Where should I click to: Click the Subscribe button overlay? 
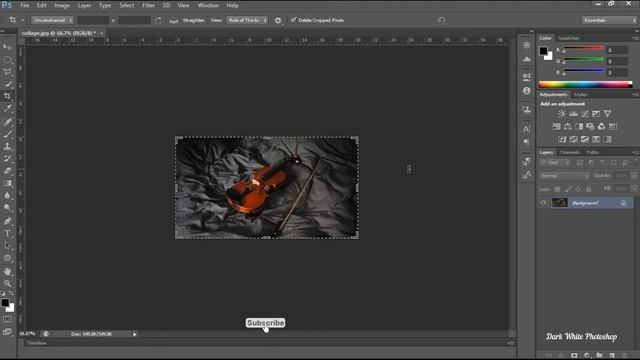point(266,323)
